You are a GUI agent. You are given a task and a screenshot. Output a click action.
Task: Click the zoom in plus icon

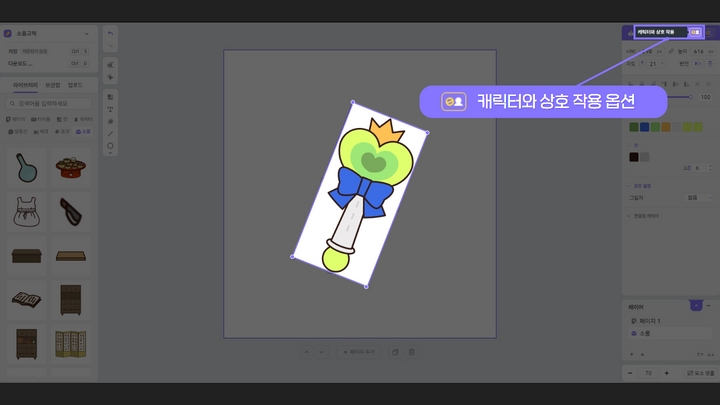(x=669, y=373)
